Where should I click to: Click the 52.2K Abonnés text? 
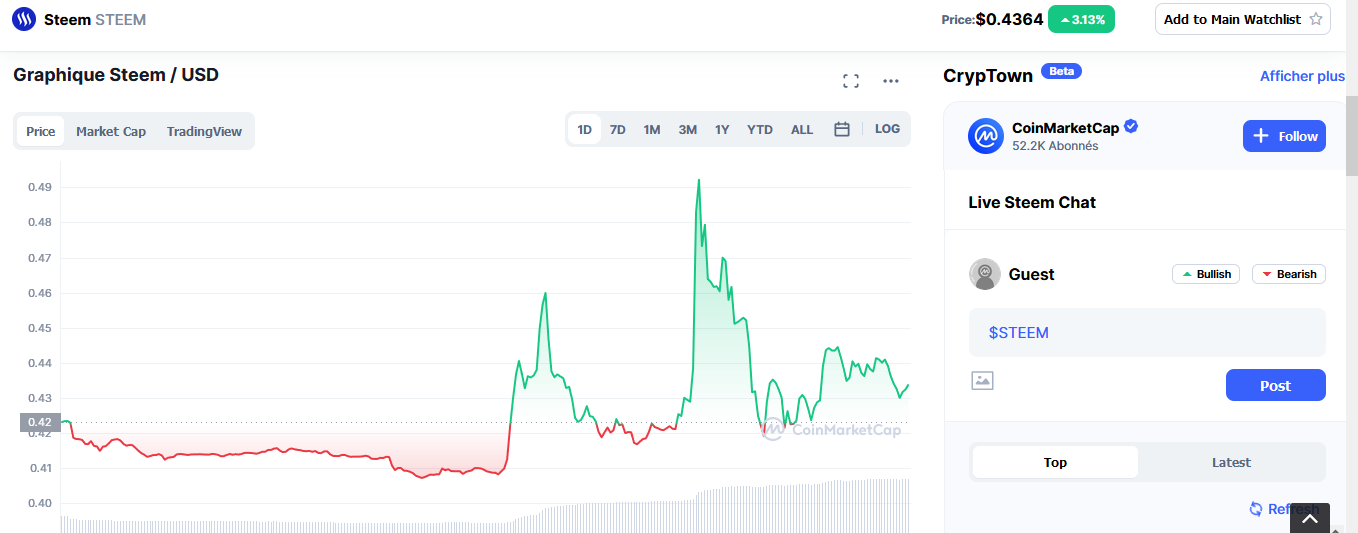point(1055,146)
